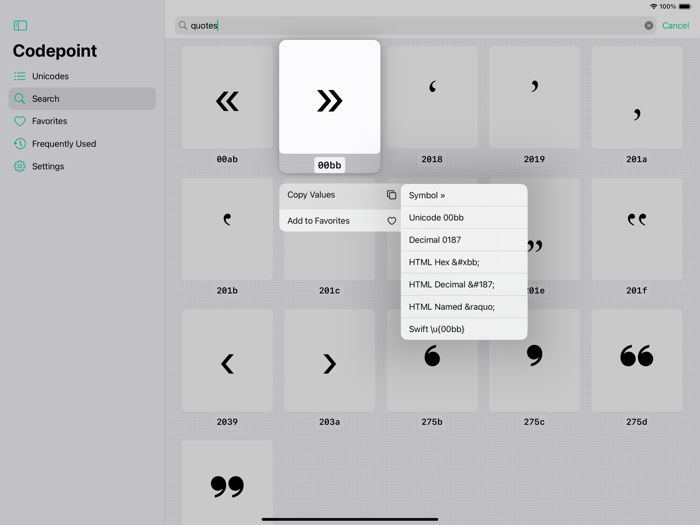Copy the Symbol » value
This screenshot has width=700, height=525.
pyautogui.click(x=464, y=195)
